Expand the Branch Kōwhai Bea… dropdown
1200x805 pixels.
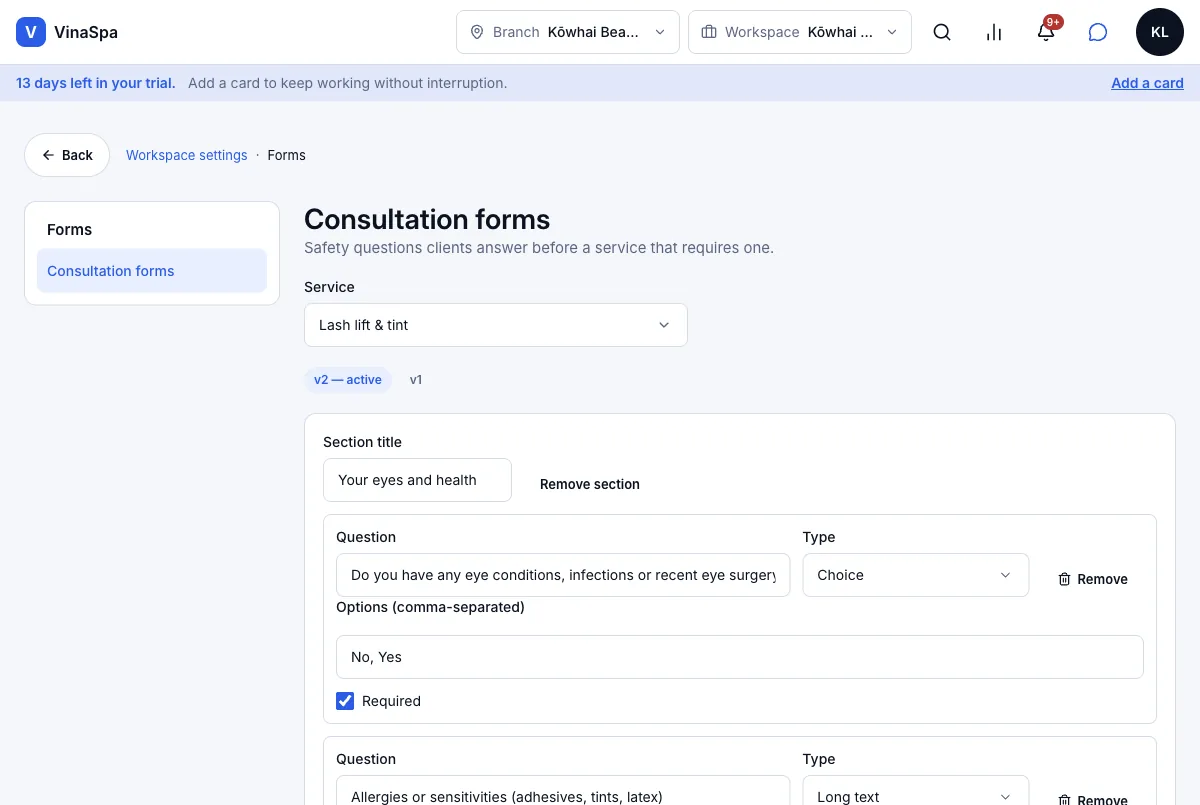pyautogui.click(x=568, y=32)
